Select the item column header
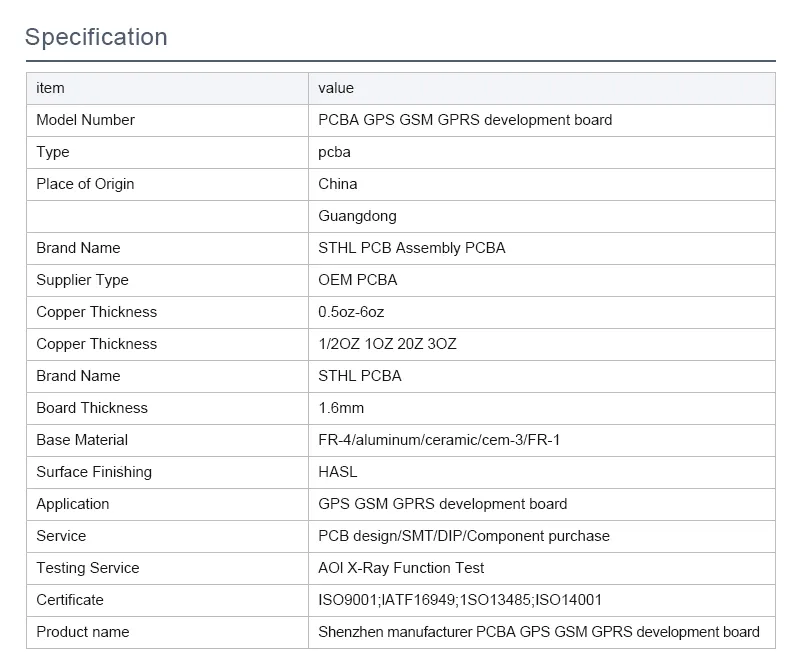The image size is (800, 665). coord(48,88)
